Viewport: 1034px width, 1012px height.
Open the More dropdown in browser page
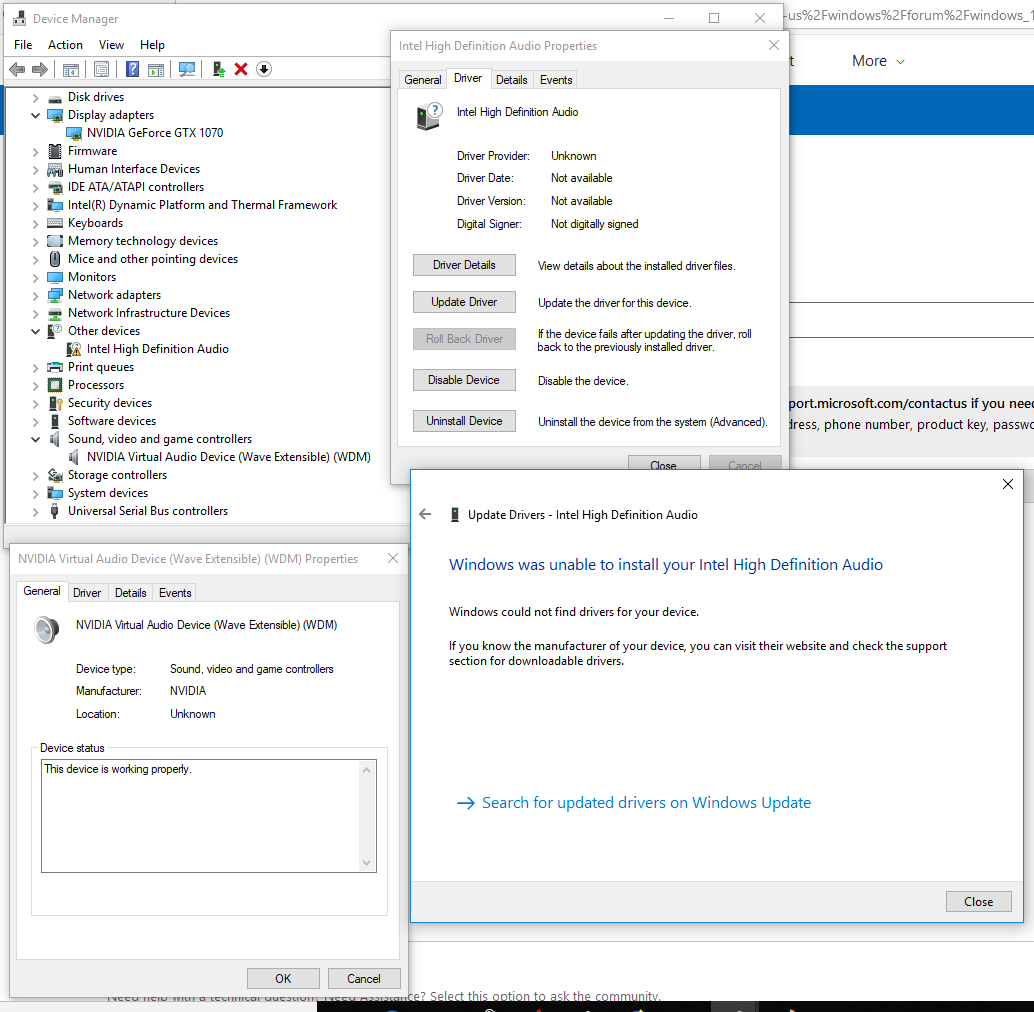pos(878,61)
